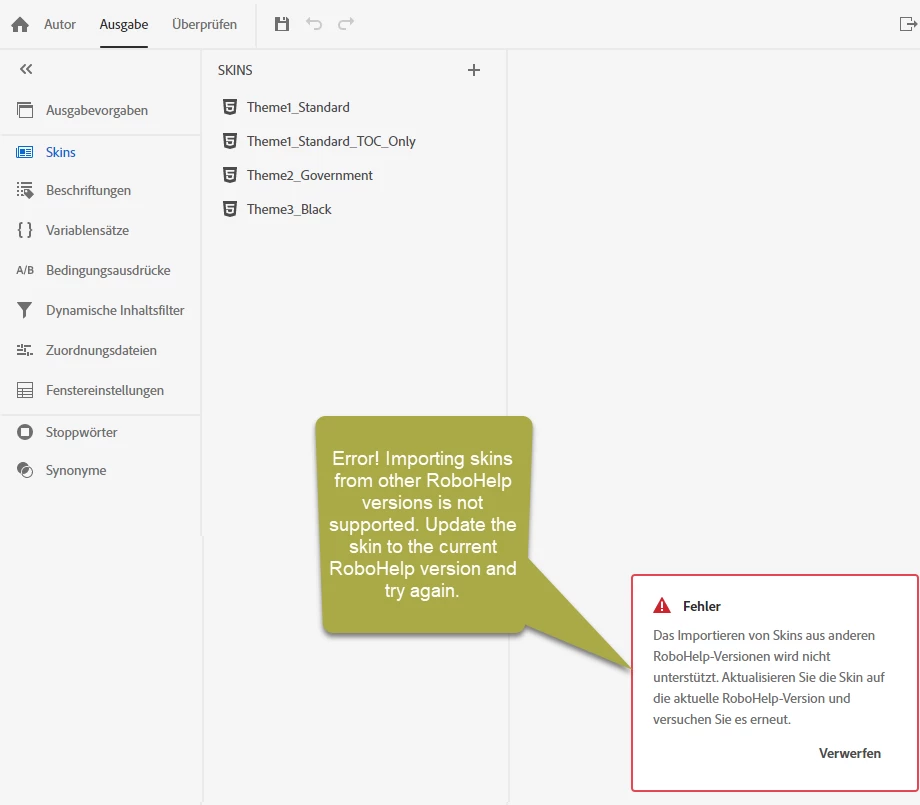Save the project with the disk icon
This screenshot has width=920, height=805.
pos(282,24)
